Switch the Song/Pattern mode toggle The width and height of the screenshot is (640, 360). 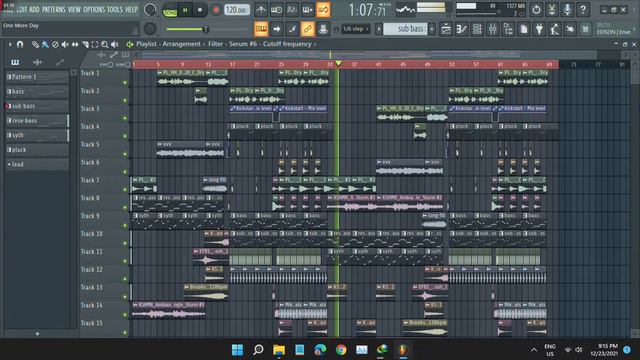tap(169, 10)
